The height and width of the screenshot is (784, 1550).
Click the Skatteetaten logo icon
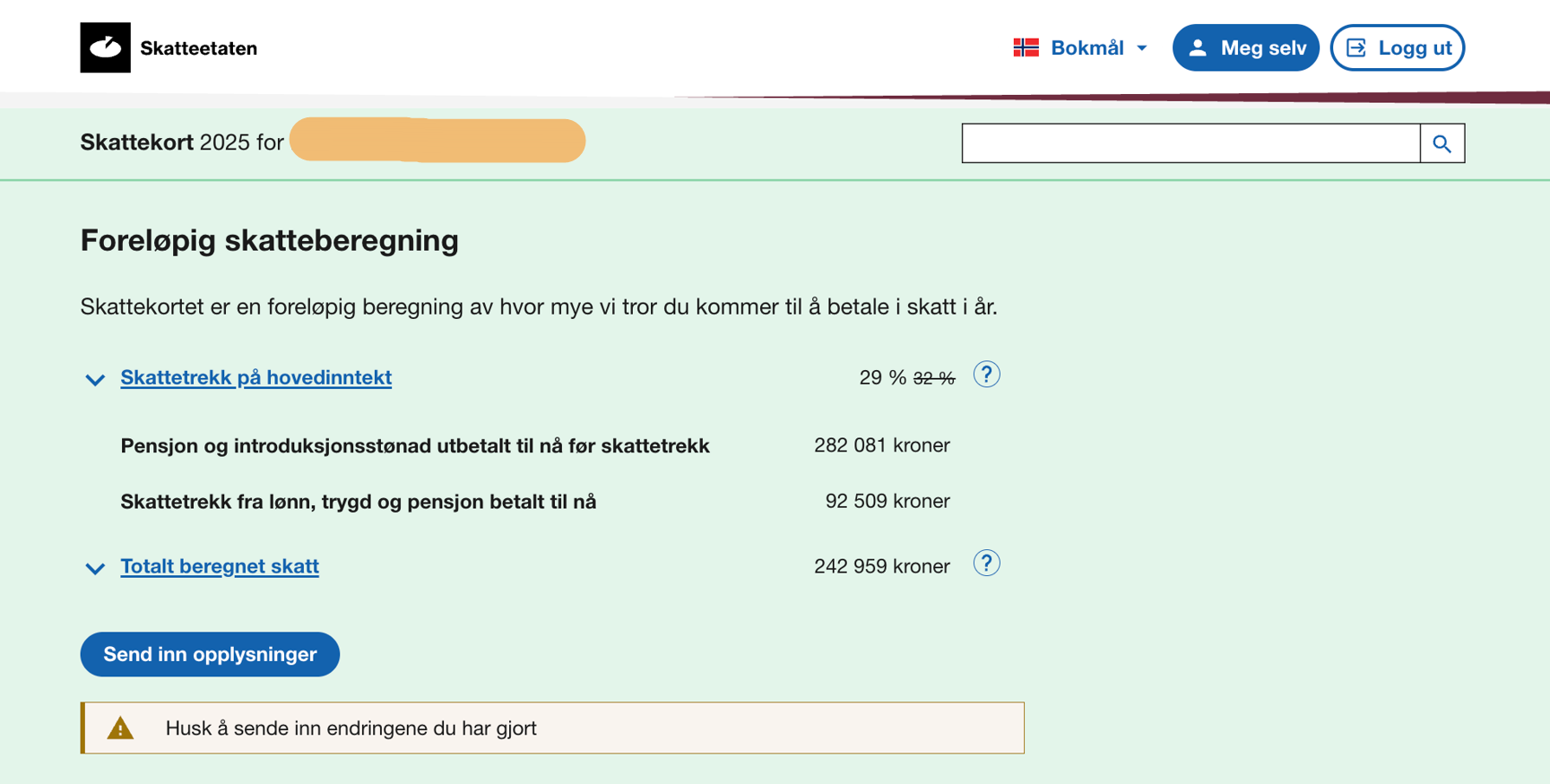105,47
